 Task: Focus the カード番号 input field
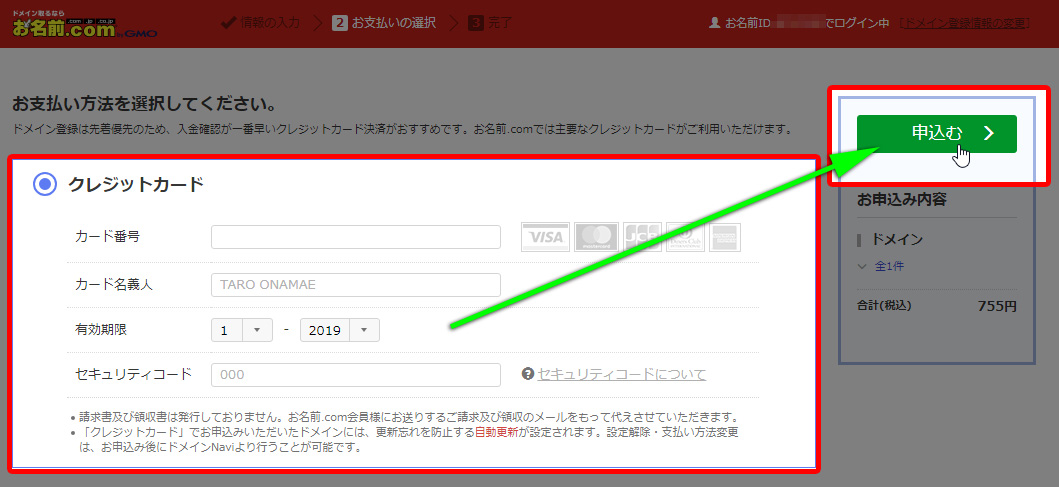tap(355, 237)
